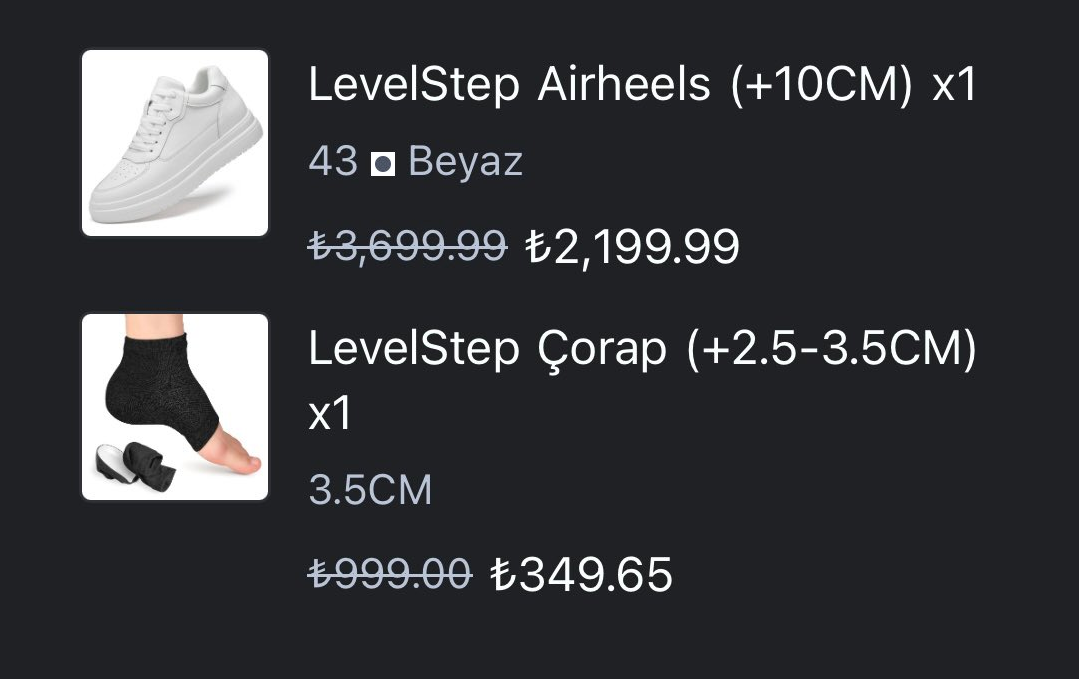The height and width of the screenshot is (679, 1079).
Task: Click the crossed-out ₺999.00 original price
Action: pos(389,574)
